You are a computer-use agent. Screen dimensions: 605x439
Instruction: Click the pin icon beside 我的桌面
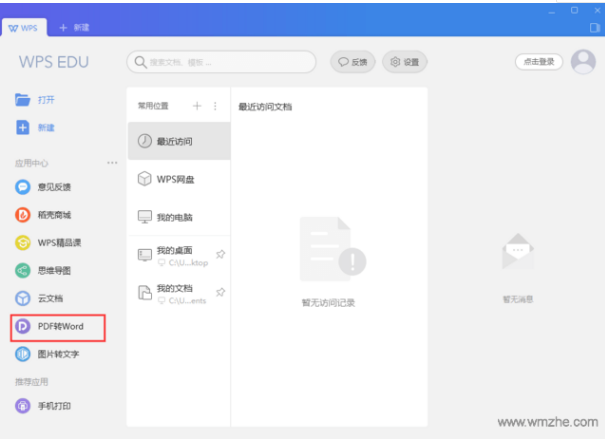[x=220, y=254]
